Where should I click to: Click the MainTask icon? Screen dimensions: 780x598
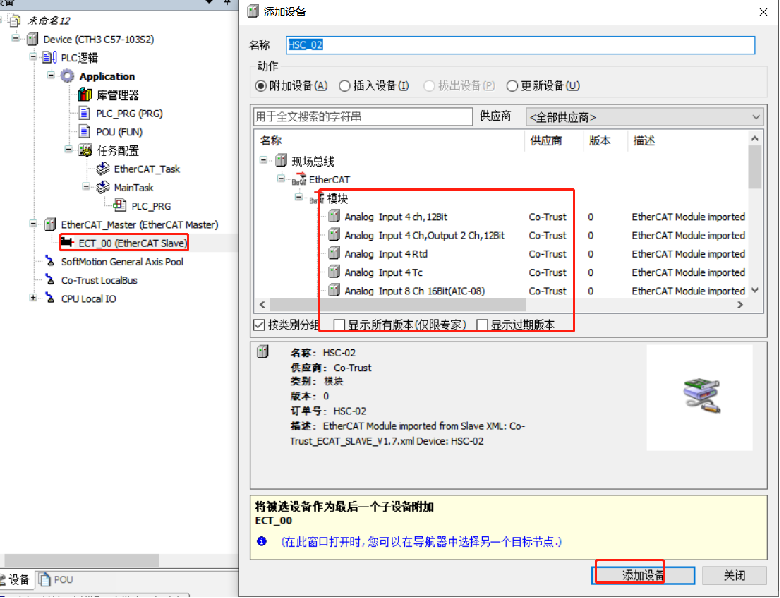(102, 188)
